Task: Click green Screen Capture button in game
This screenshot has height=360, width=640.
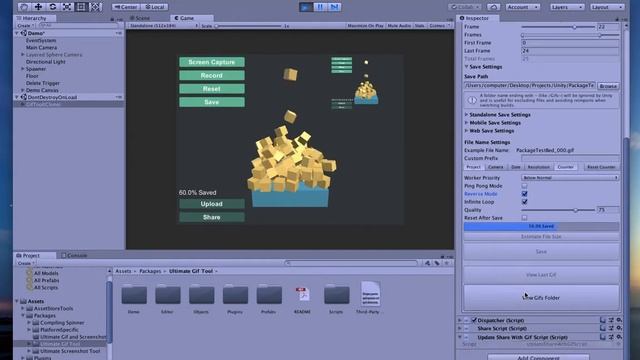Action: click(212, 62)
